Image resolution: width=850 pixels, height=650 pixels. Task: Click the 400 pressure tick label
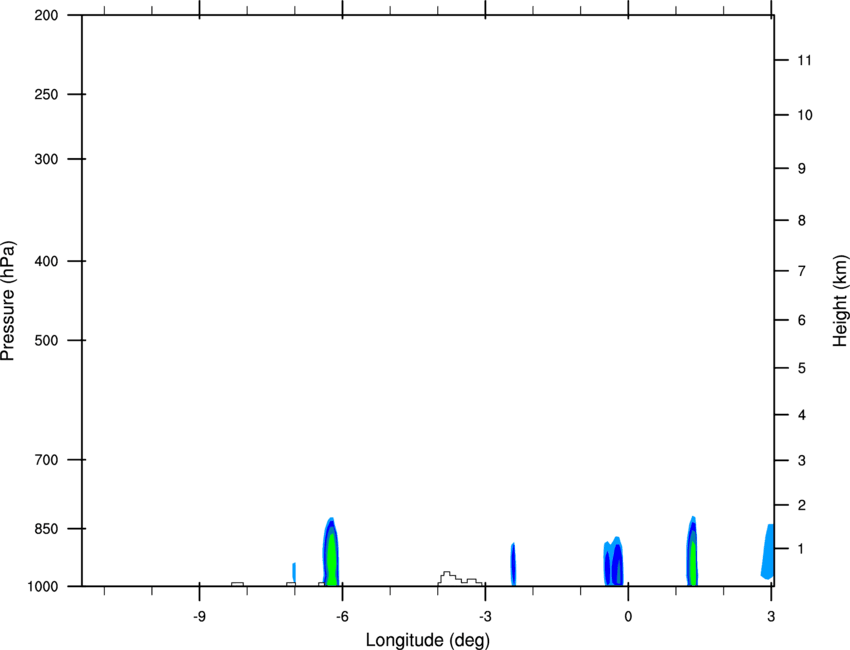coord(46,261)
